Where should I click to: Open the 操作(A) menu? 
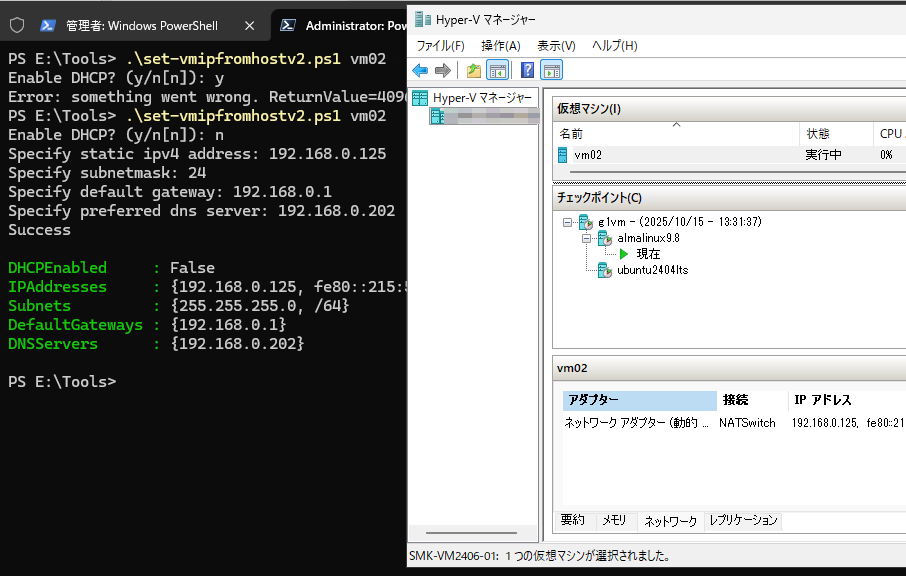tap(500, 46)
